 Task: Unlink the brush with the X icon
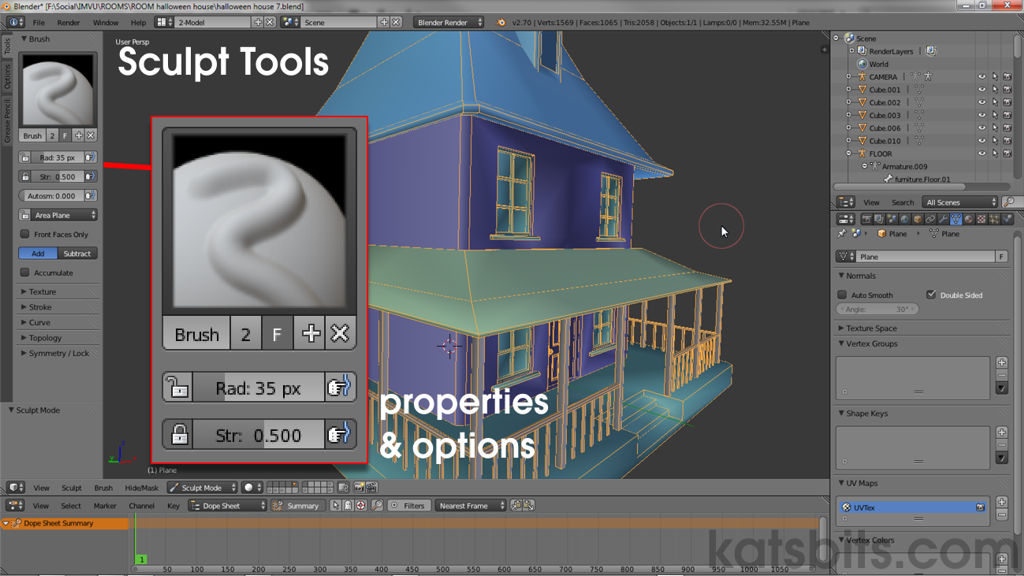click(91, 135)
